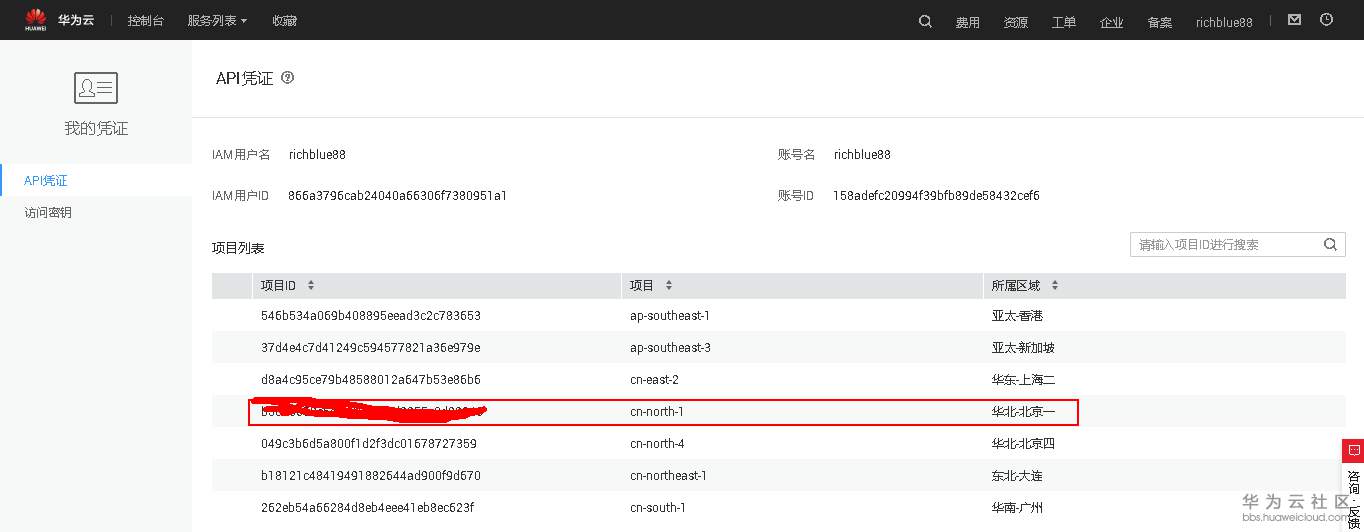Viewport: 1364px width, 532px height.
Task: Click the 账号ID value 158adefc20994f39bfb89de58432cef6
Action: tap(936, 196)
